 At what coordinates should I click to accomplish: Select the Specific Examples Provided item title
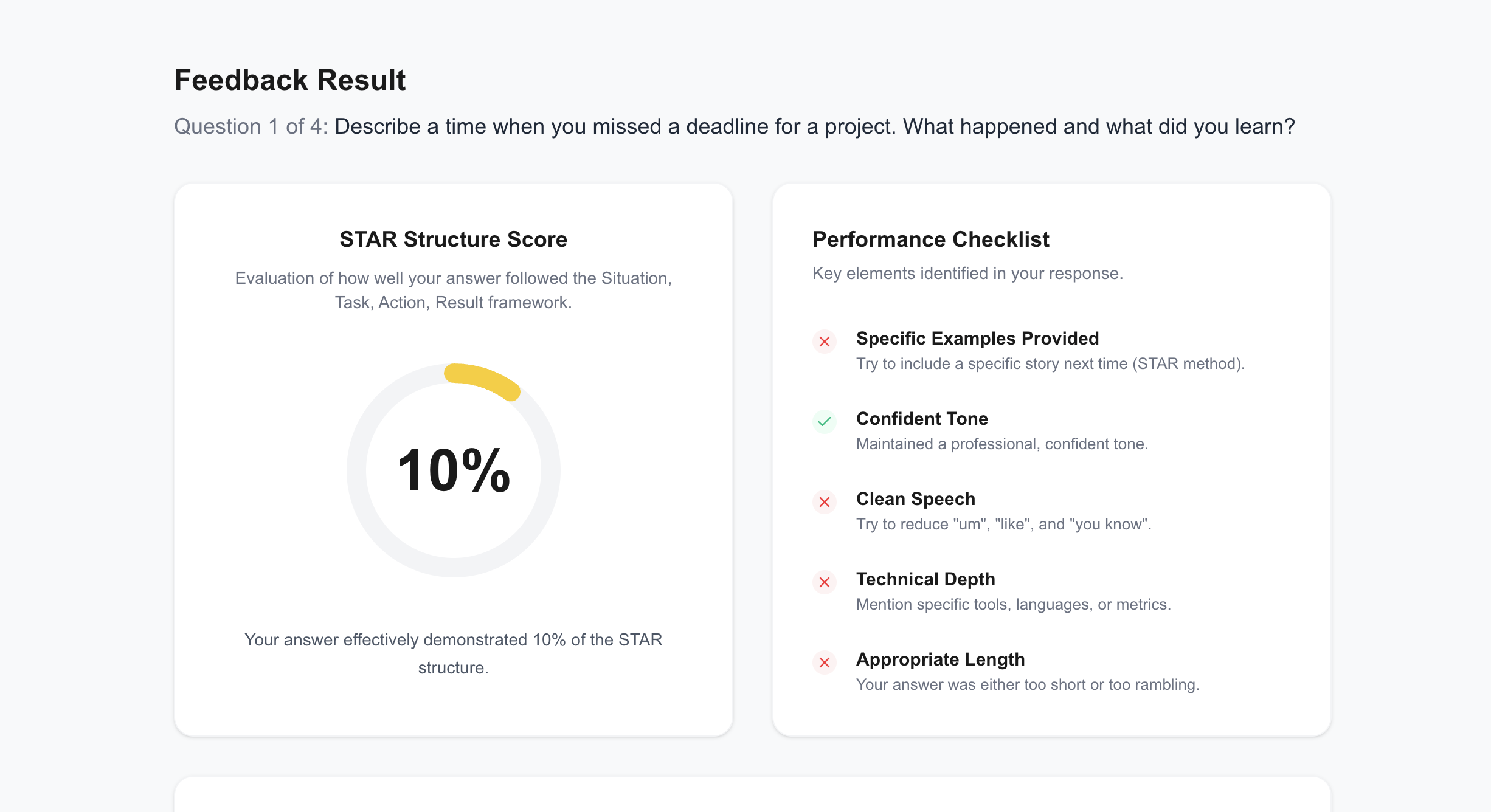[x=977, y=339]
